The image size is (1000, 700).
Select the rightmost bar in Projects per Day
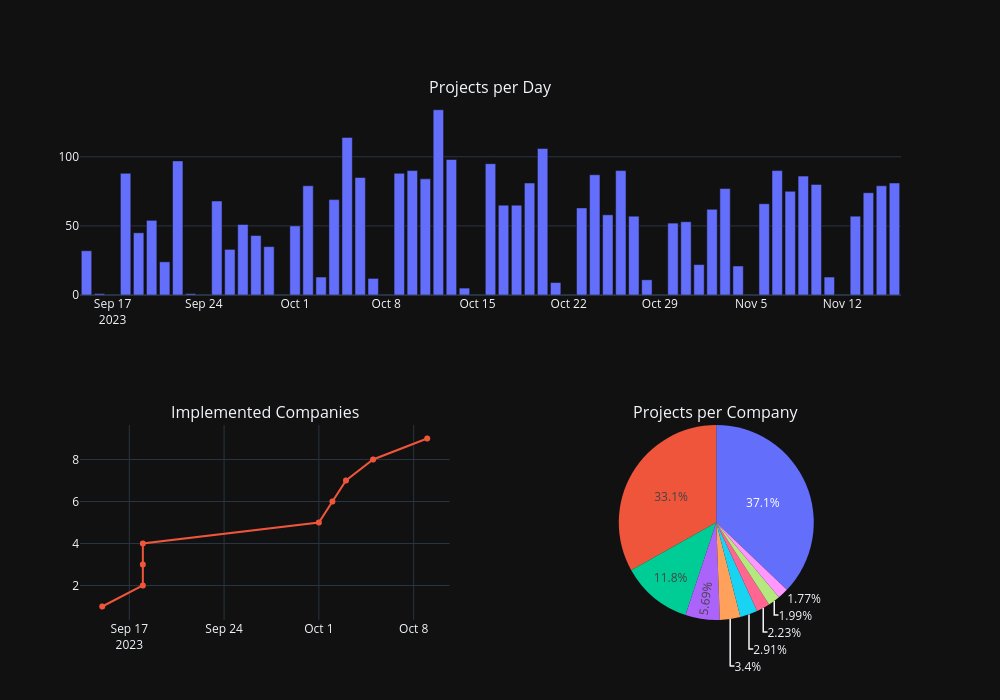894,239
